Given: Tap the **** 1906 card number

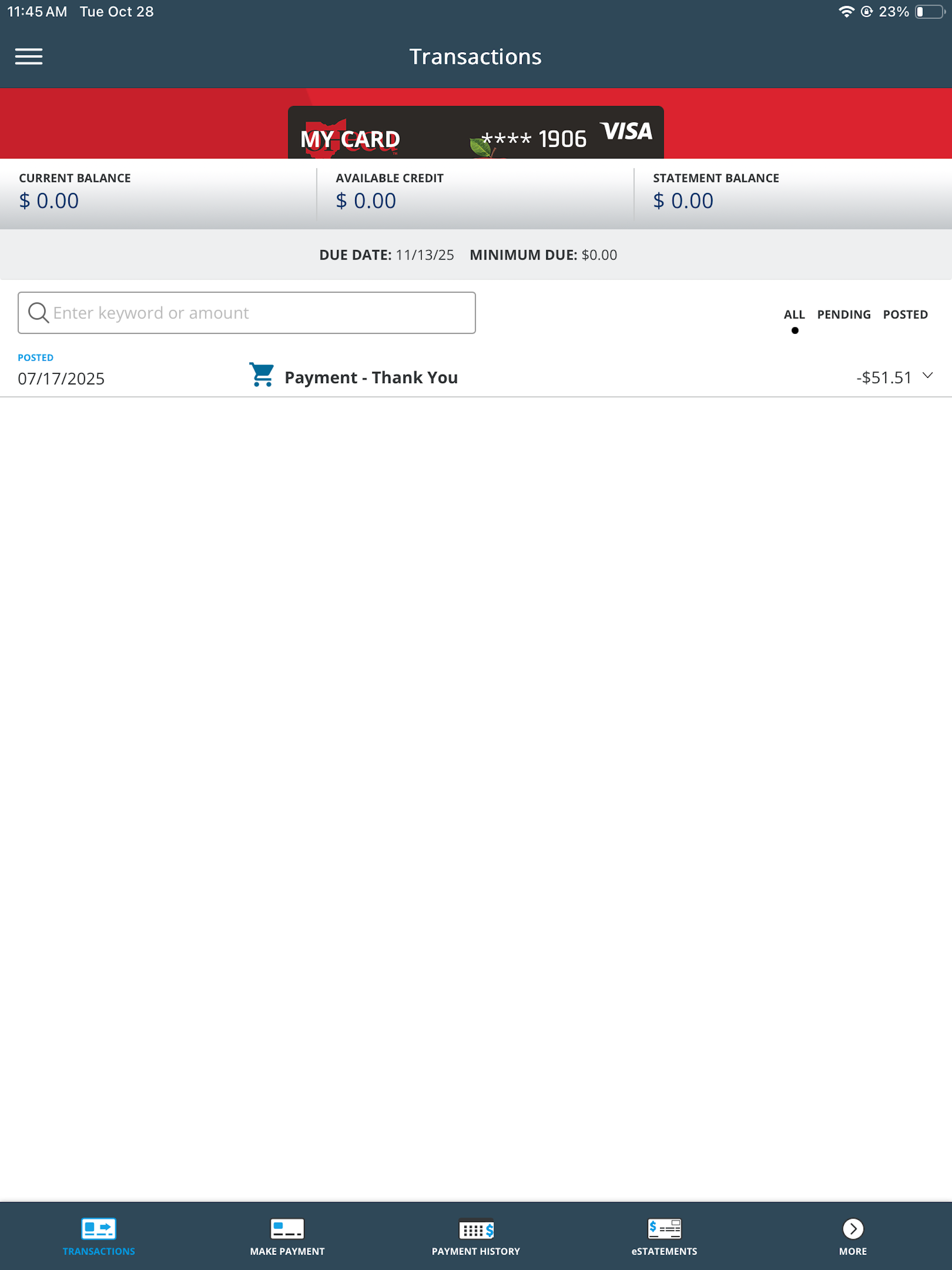Looking at the screenshot, I should [534, 139].
